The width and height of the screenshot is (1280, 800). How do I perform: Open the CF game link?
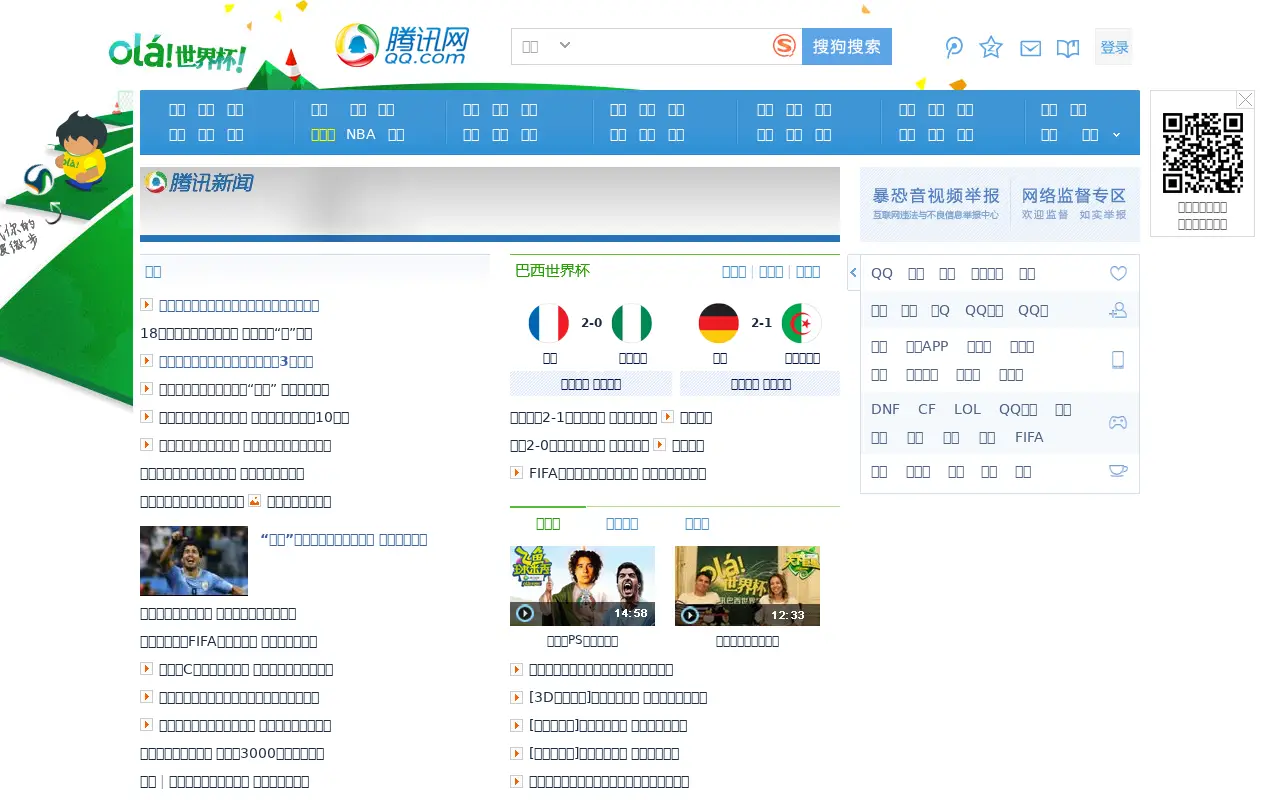(927, 409)
